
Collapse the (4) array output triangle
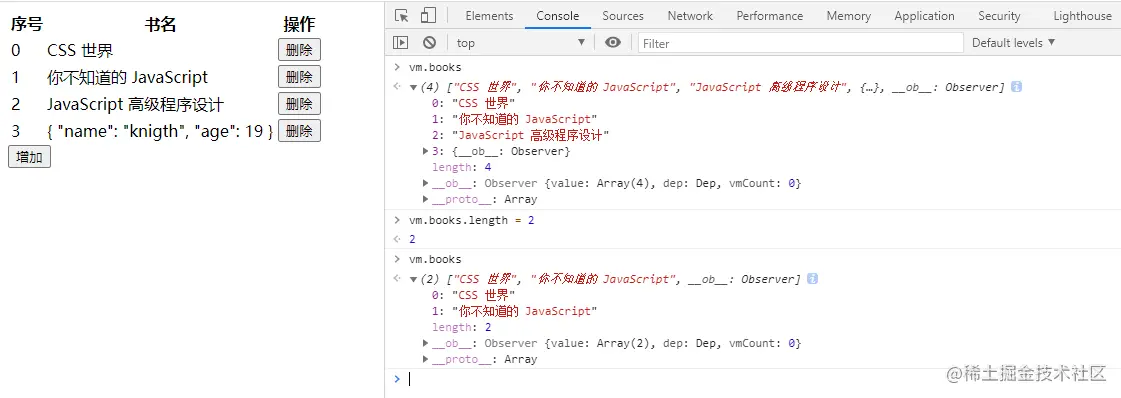413,88
